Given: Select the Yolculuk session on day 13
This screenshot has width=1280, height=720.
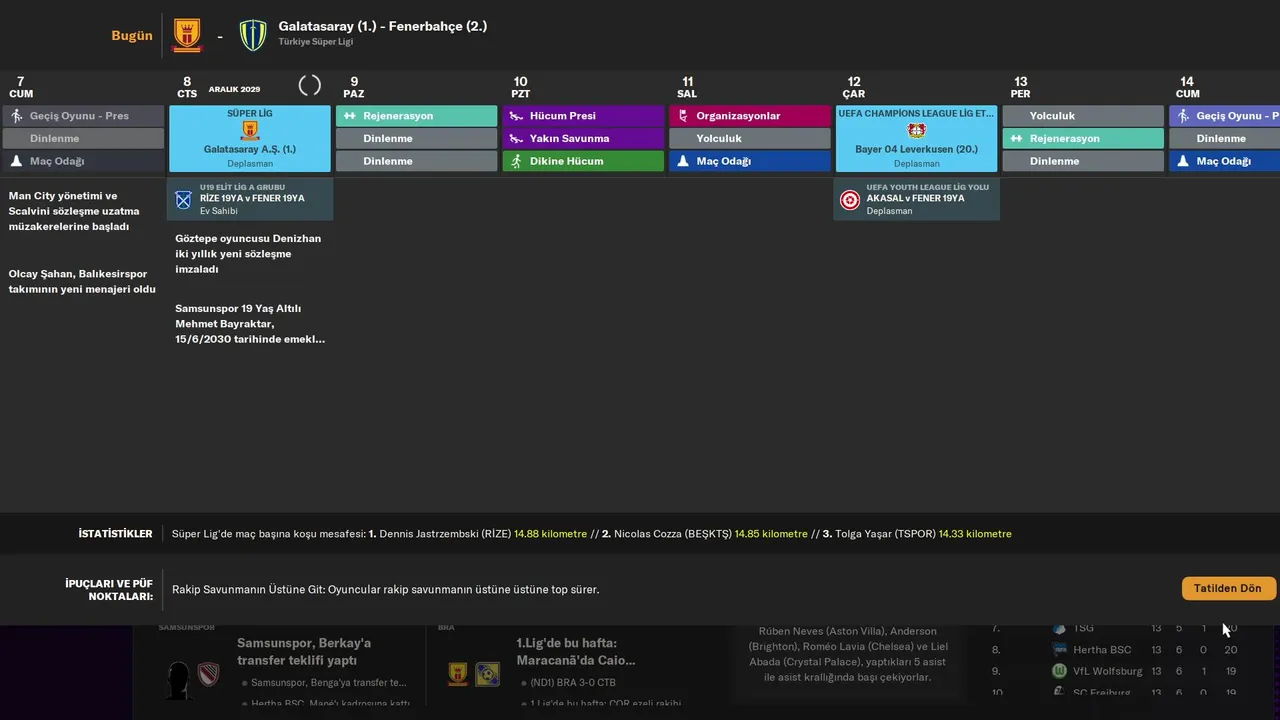Looking at the screenshot, I should tap(1083, 116).
